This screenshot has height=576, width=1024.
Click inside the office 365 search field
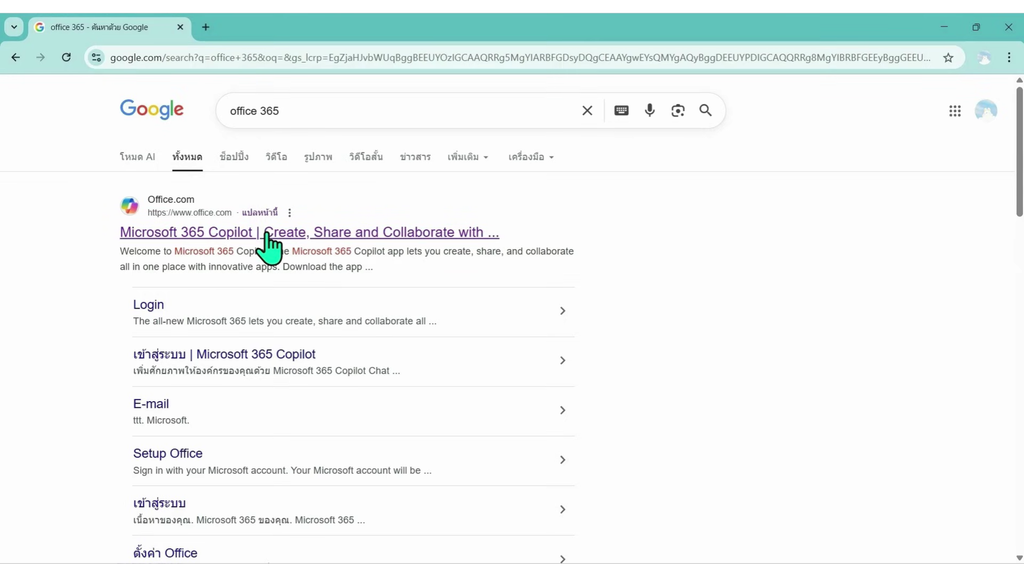point(398,111)
